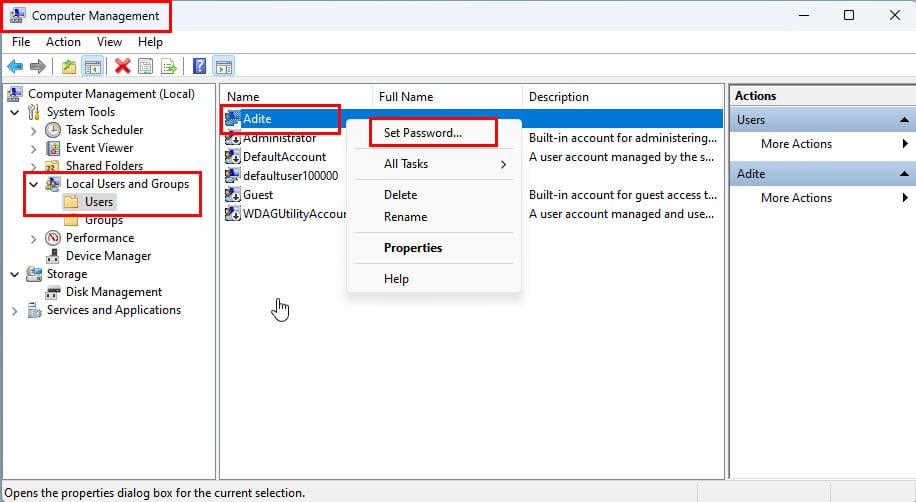Click the defaultuser100000 user icon

233,175
